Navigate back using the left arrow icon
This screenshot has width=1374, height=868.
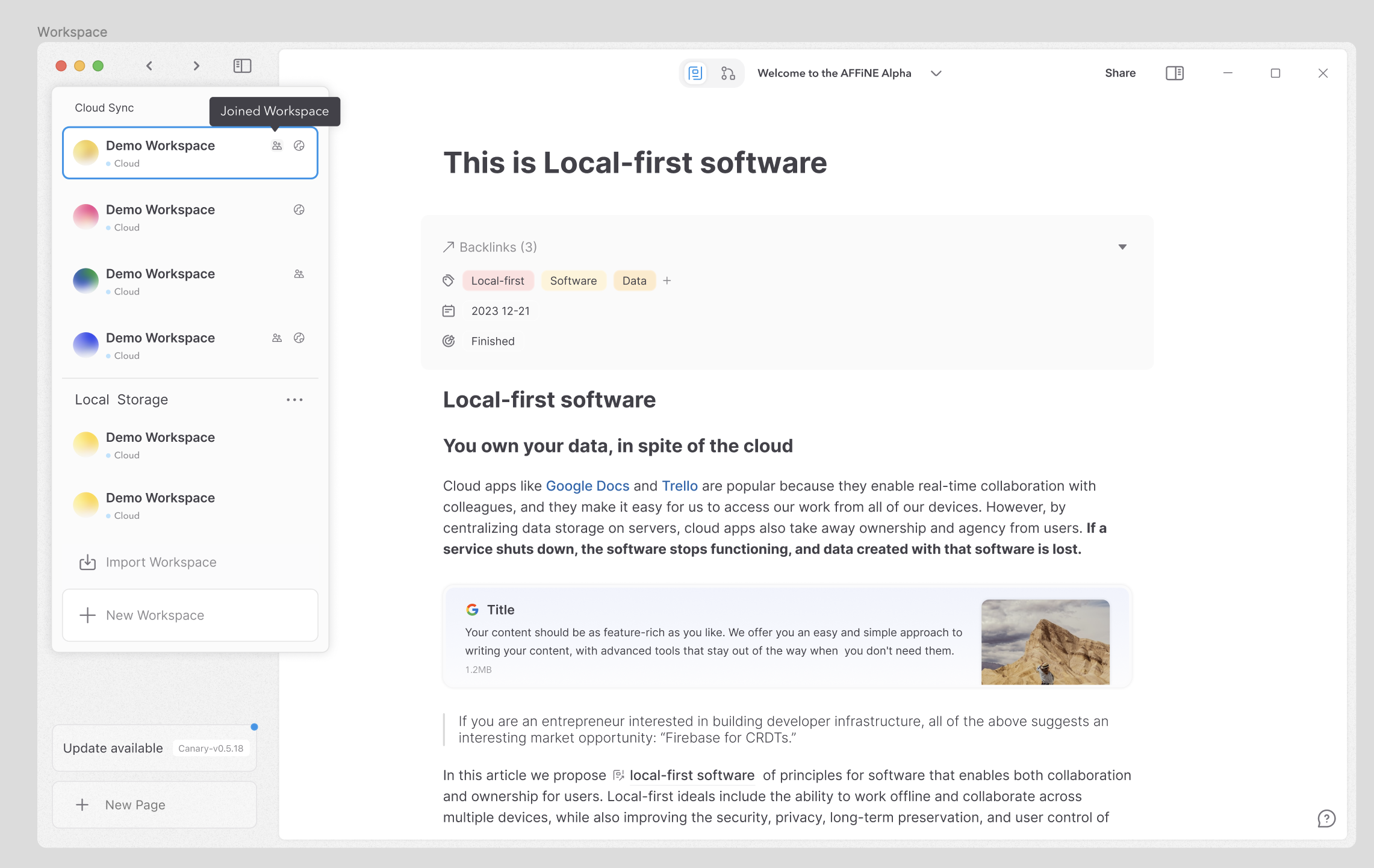(149, 66)
